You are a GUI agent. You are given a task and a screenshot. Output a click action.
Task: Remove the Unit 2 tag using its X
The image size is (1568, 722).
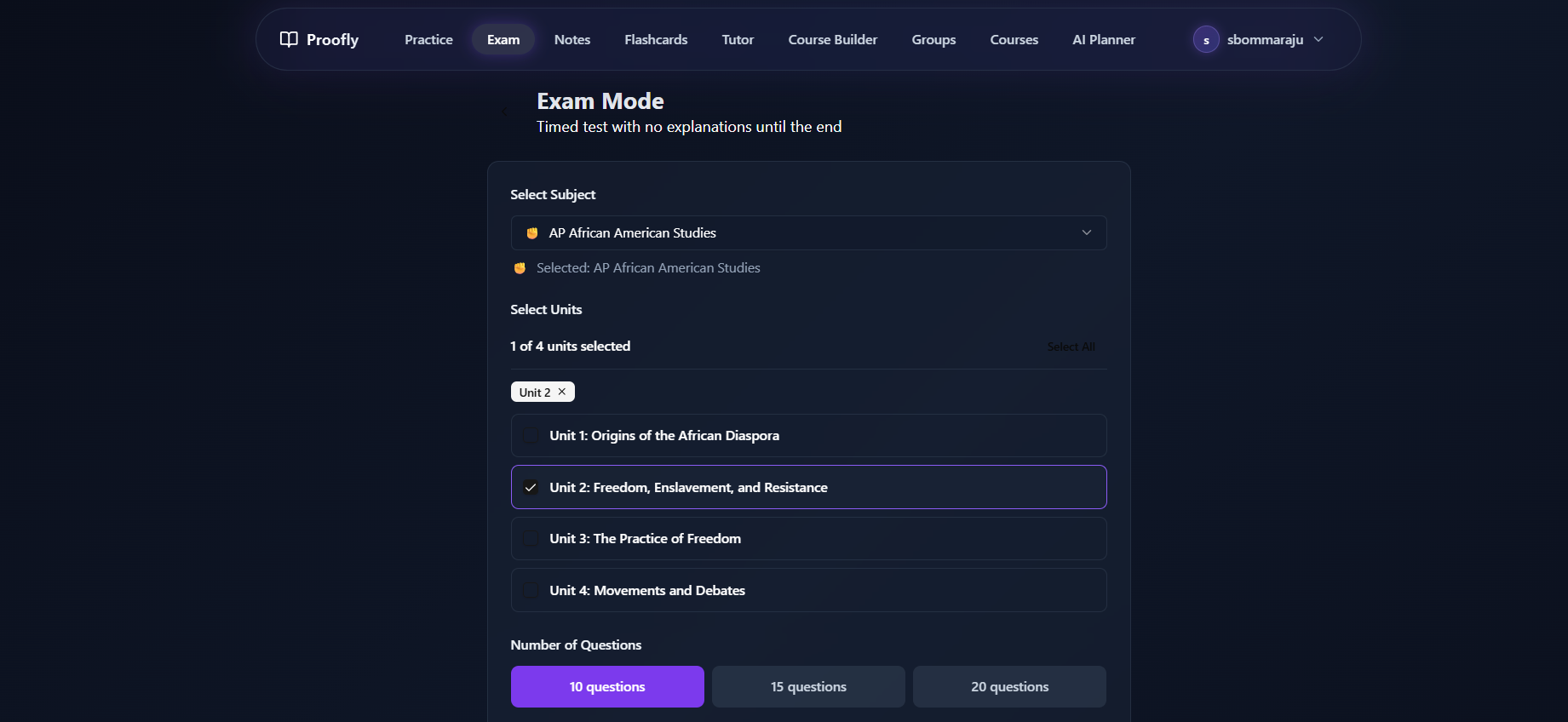[x=562, y=392]
